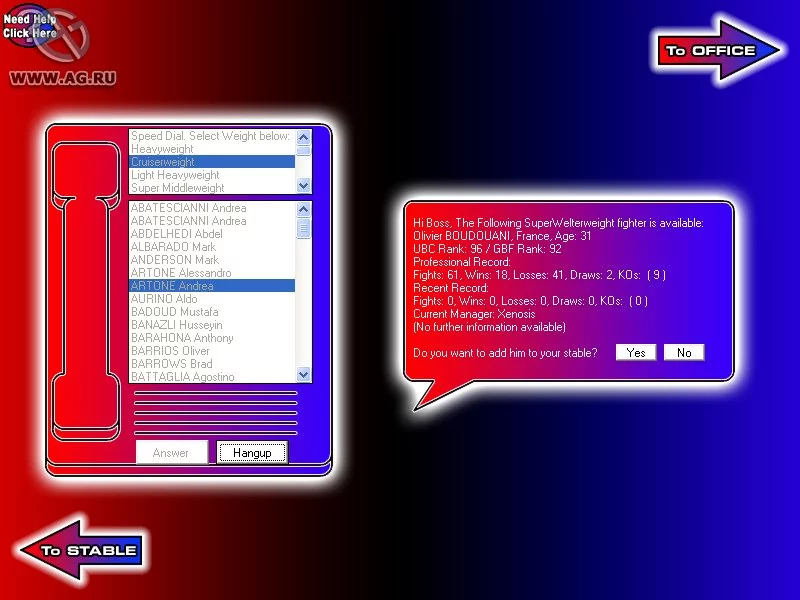Click Yes to add the fighter
Screen dimensions: 800x600
pyautogui.click(x=636, y=353)
